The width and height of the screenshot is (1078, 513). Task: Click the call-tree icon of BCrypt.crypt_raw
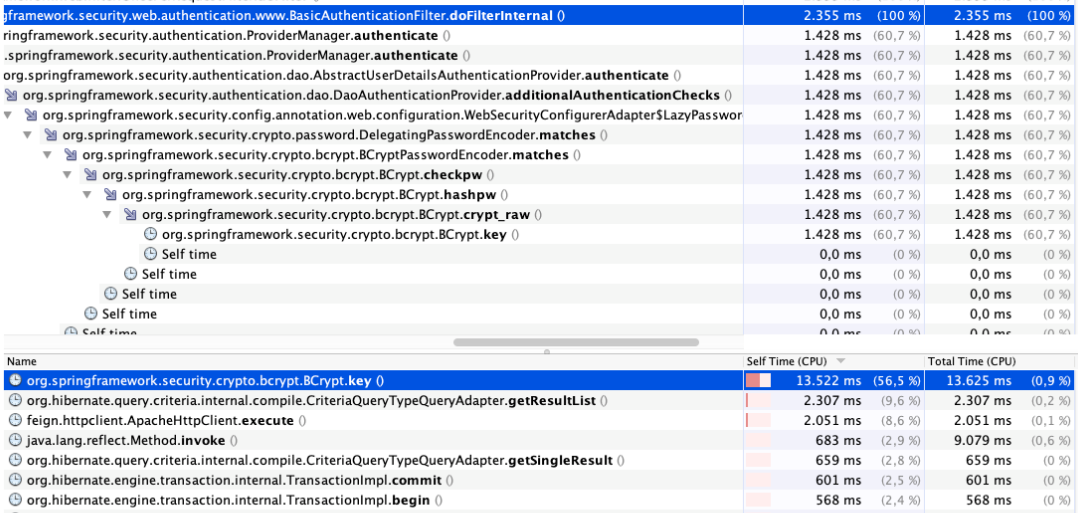(131, 215)
